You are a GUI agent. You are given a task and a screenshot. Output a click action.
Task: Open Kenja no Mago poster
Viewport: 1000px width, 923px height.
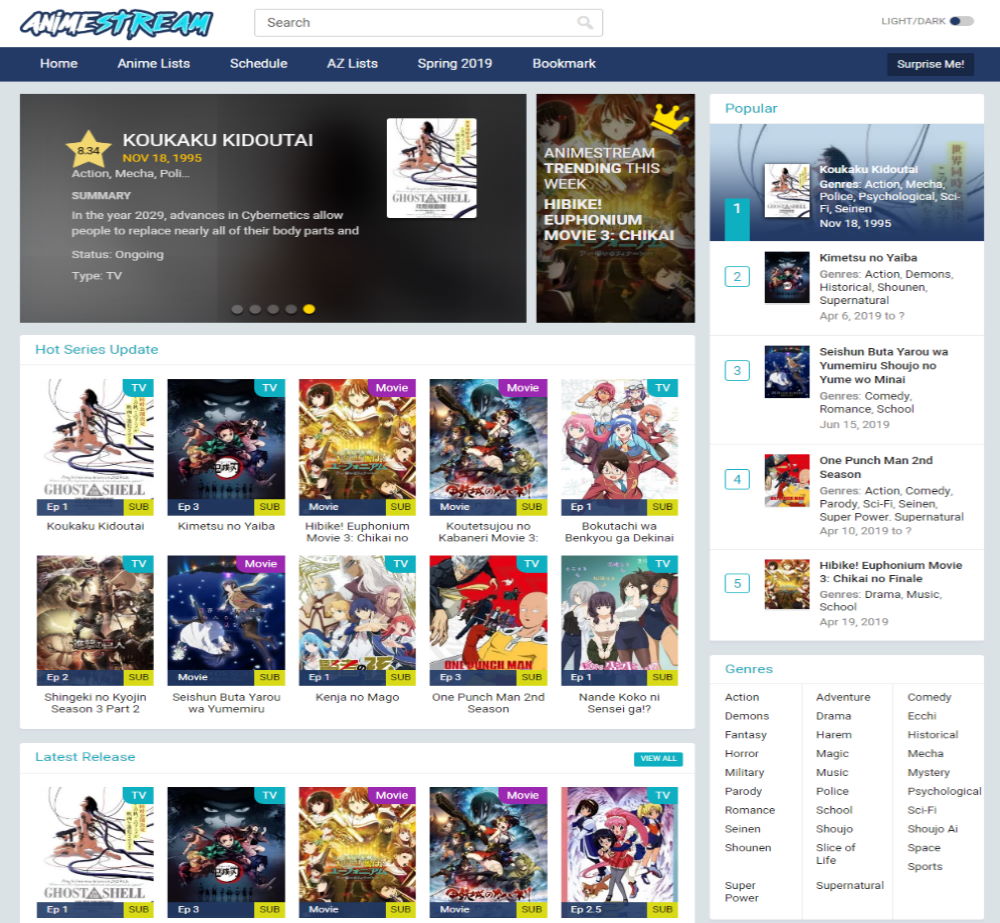pos(357,621)
